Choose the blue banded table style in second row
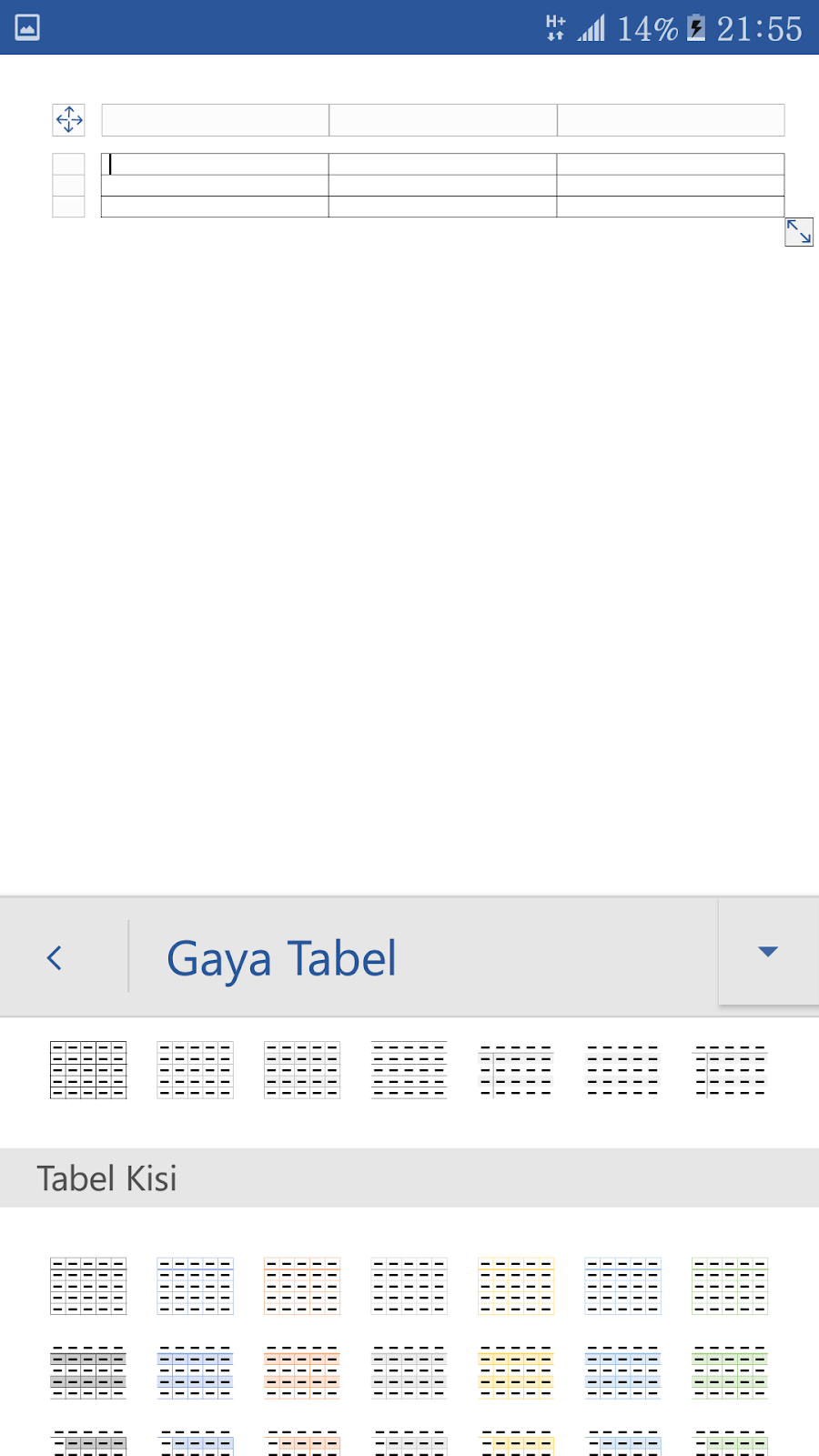 click(195, 1372)
